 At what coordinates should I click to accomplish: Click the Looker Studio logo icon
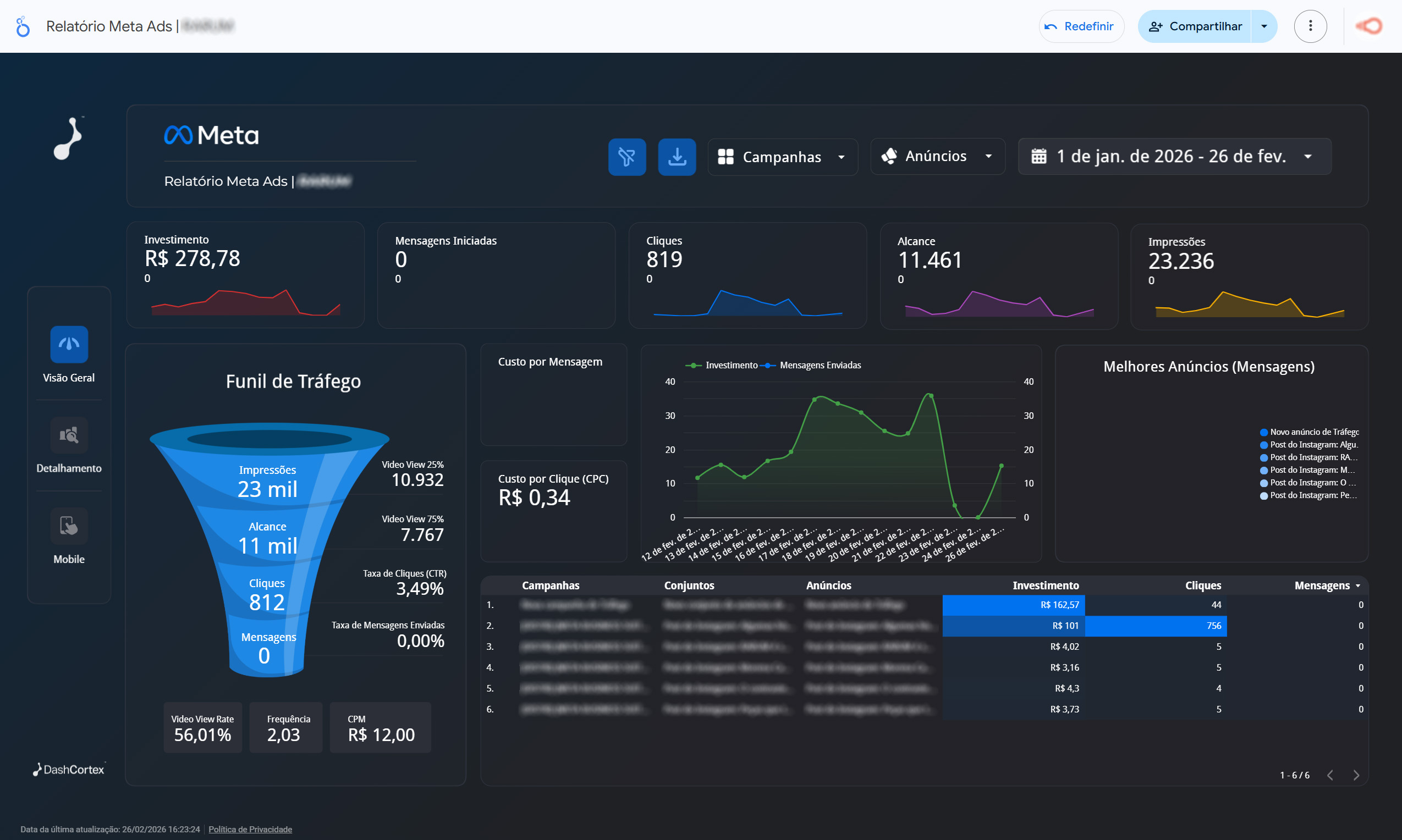(23, 26)
